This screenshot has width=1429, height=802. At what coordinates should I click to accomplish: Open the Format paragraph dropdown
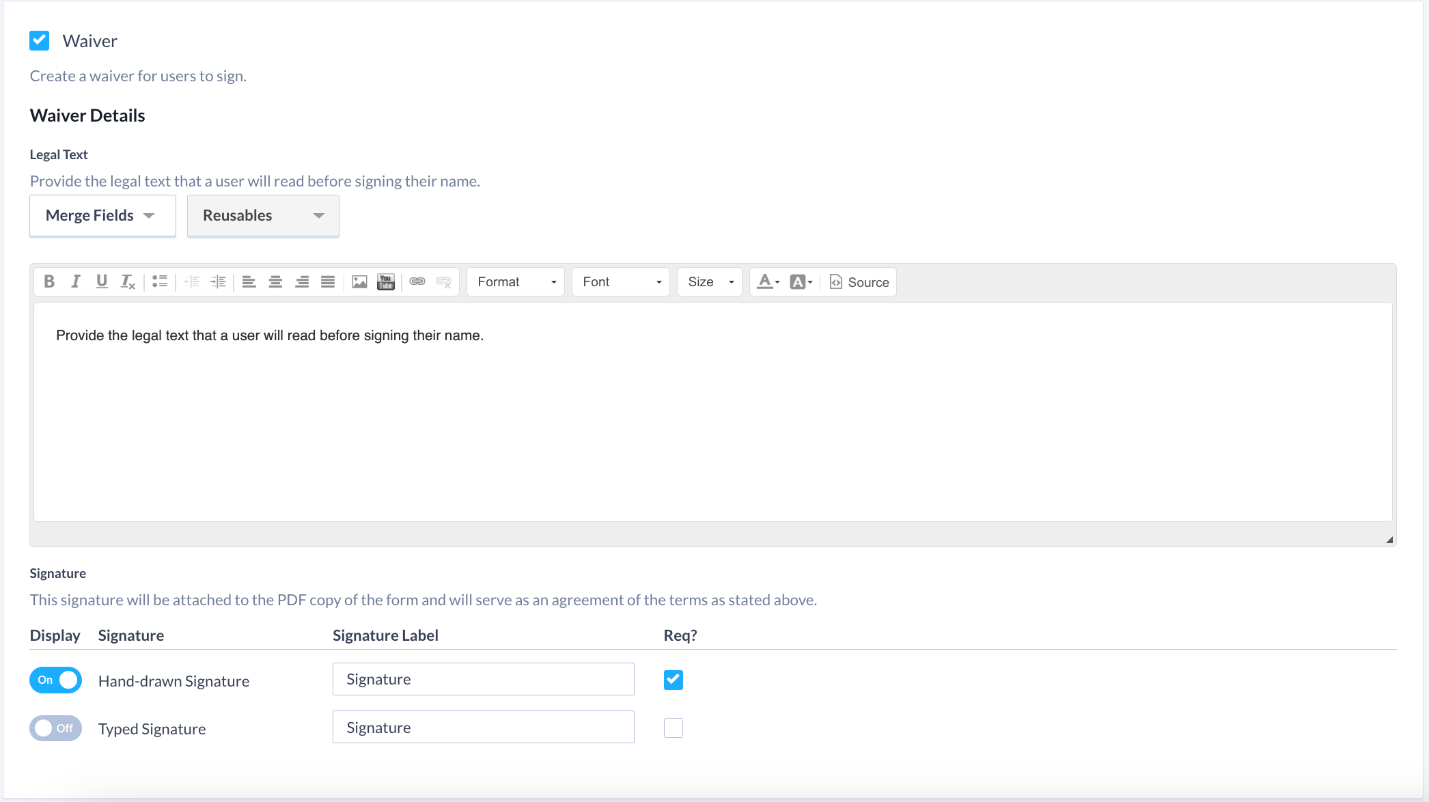click(514, 281)
